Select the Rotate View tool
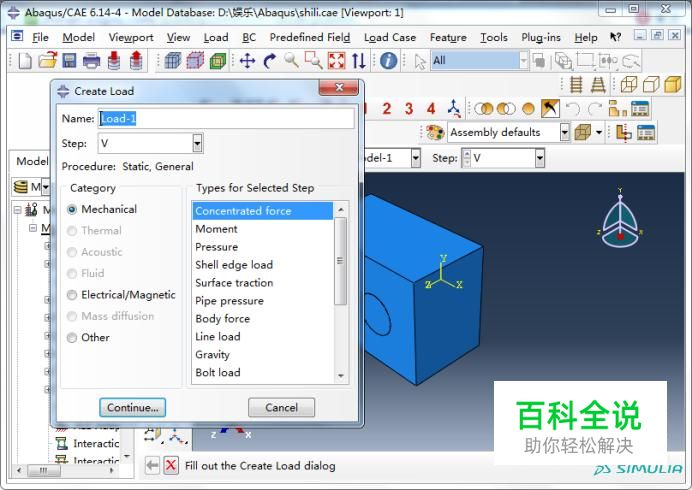This screenshot has height=490, width=692. pos(270,60)
